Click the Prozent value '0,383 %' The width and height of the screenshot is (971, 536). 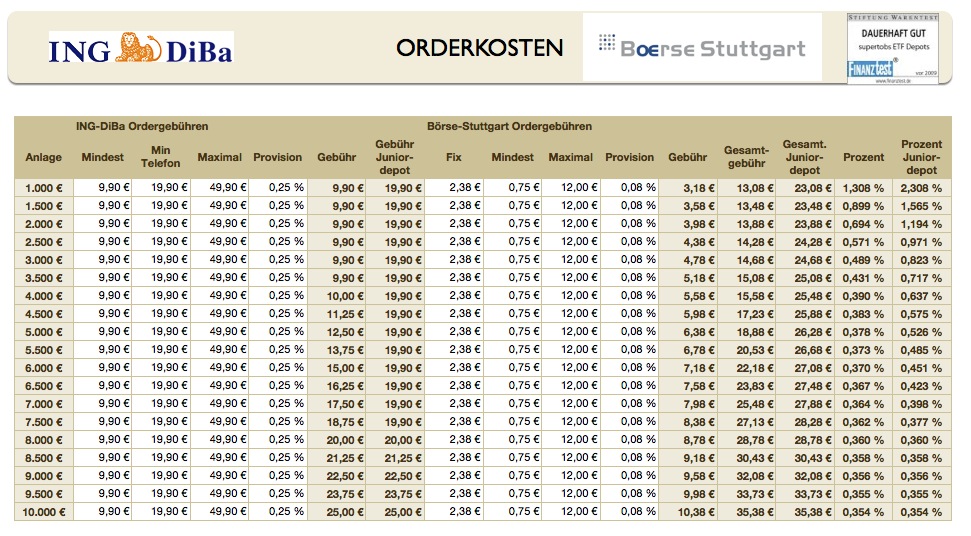(x=863, y=314)
